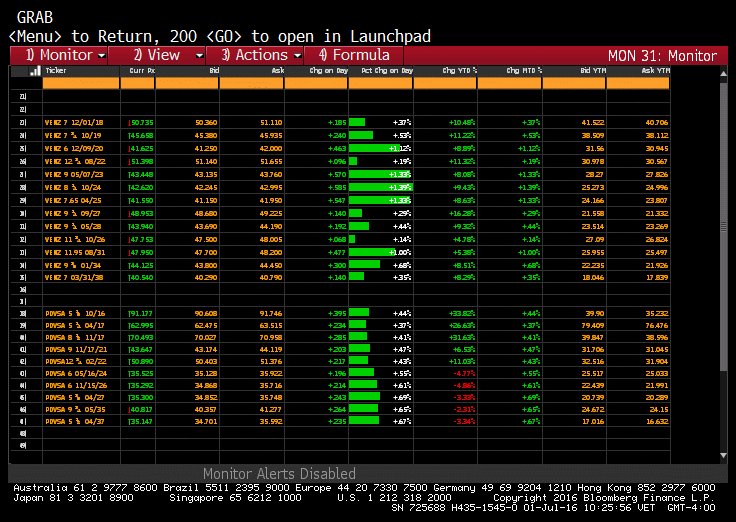Focus the orange entry field under Ticker
The width and height of the screenshot is (736, 522).
(81, 84)
